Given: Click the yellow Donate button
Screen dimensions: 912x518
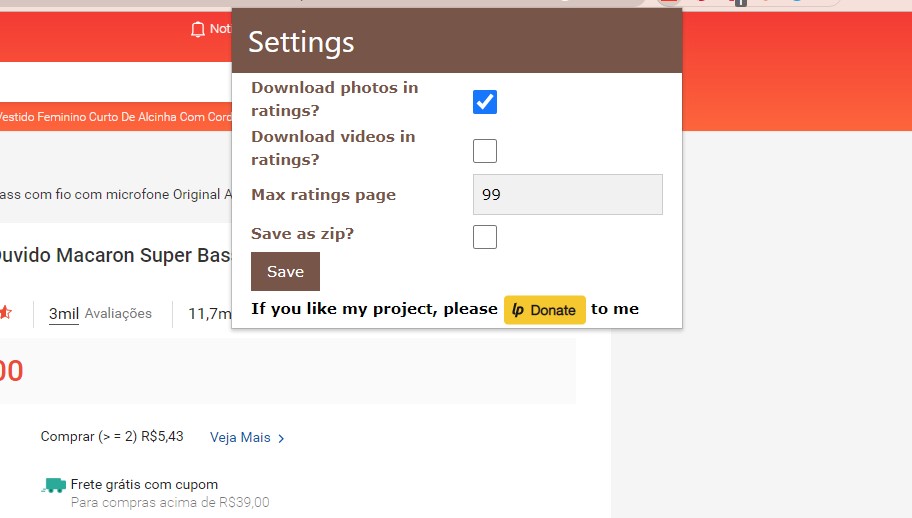Looking at the screenshot, I should point(544,310).
